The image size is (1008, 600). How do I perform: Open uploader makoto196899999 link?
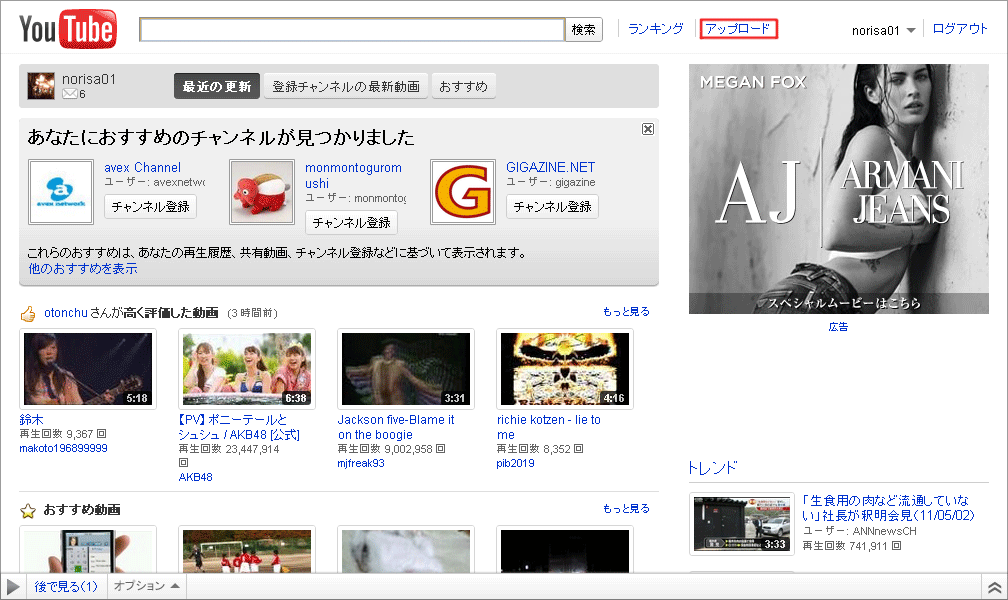tap(64, 448)
